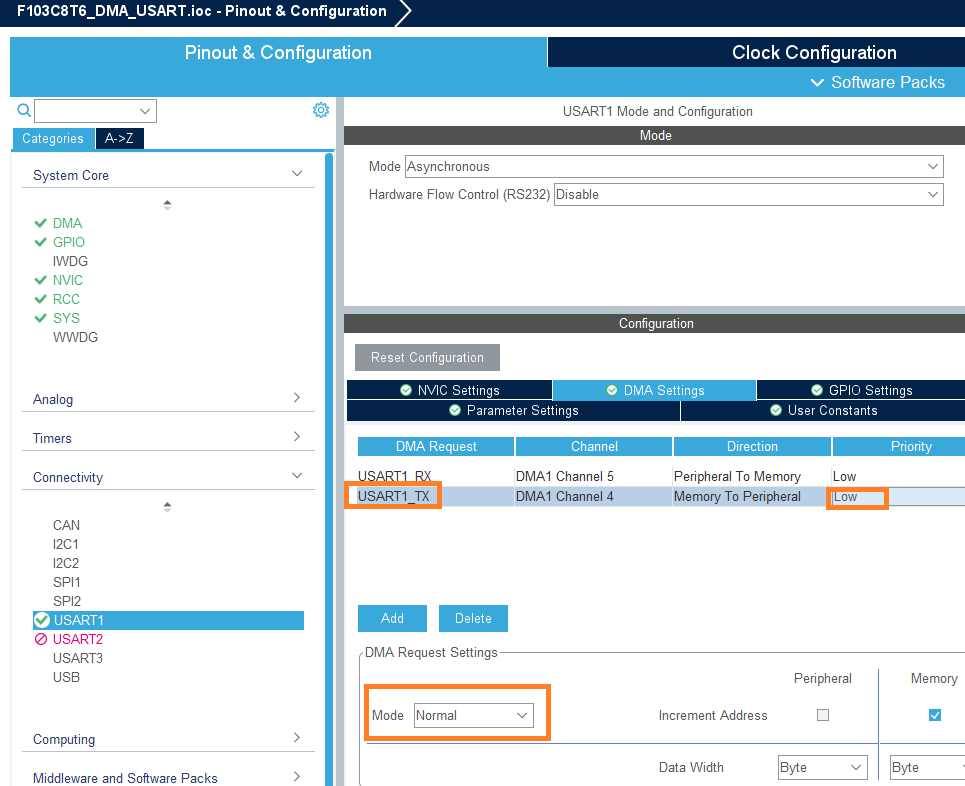
Task: Click the green check beside SYS
Action: click(x=41, y=318)
